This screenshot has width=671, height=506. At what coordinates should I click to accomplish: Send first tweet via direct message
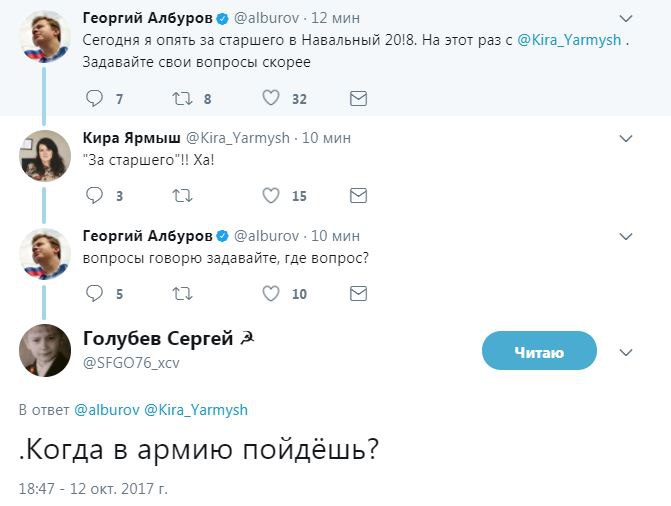357,98
